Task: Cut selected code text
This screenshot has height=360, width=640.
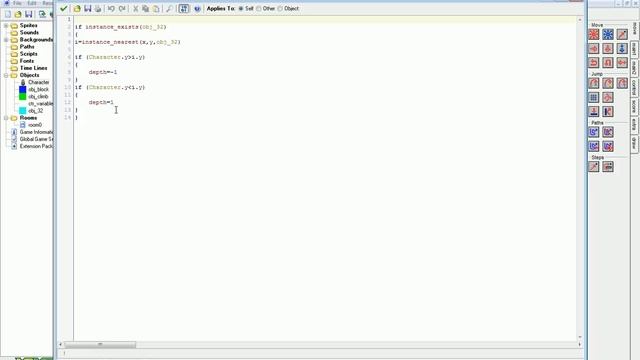Action: (136, 9)
